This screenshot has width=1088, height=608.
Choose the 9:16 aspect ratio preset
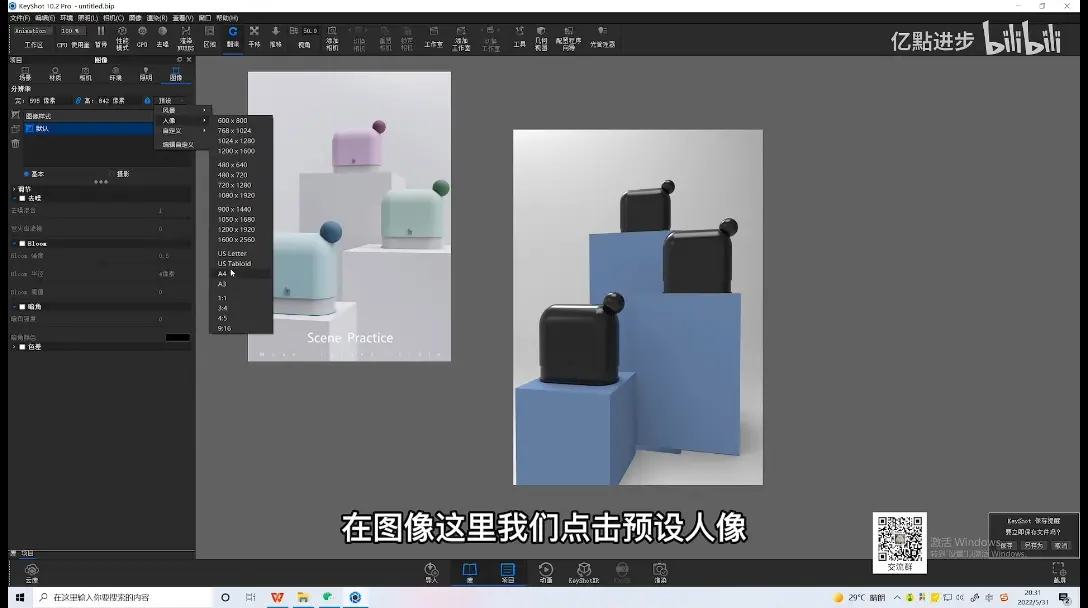coord(241,328)
